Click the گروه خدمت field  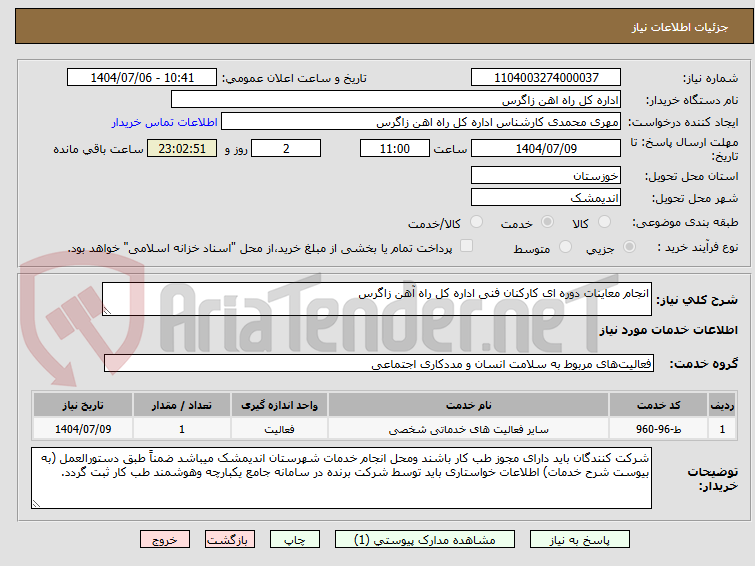pyautogui.click(x=379, y=364)
